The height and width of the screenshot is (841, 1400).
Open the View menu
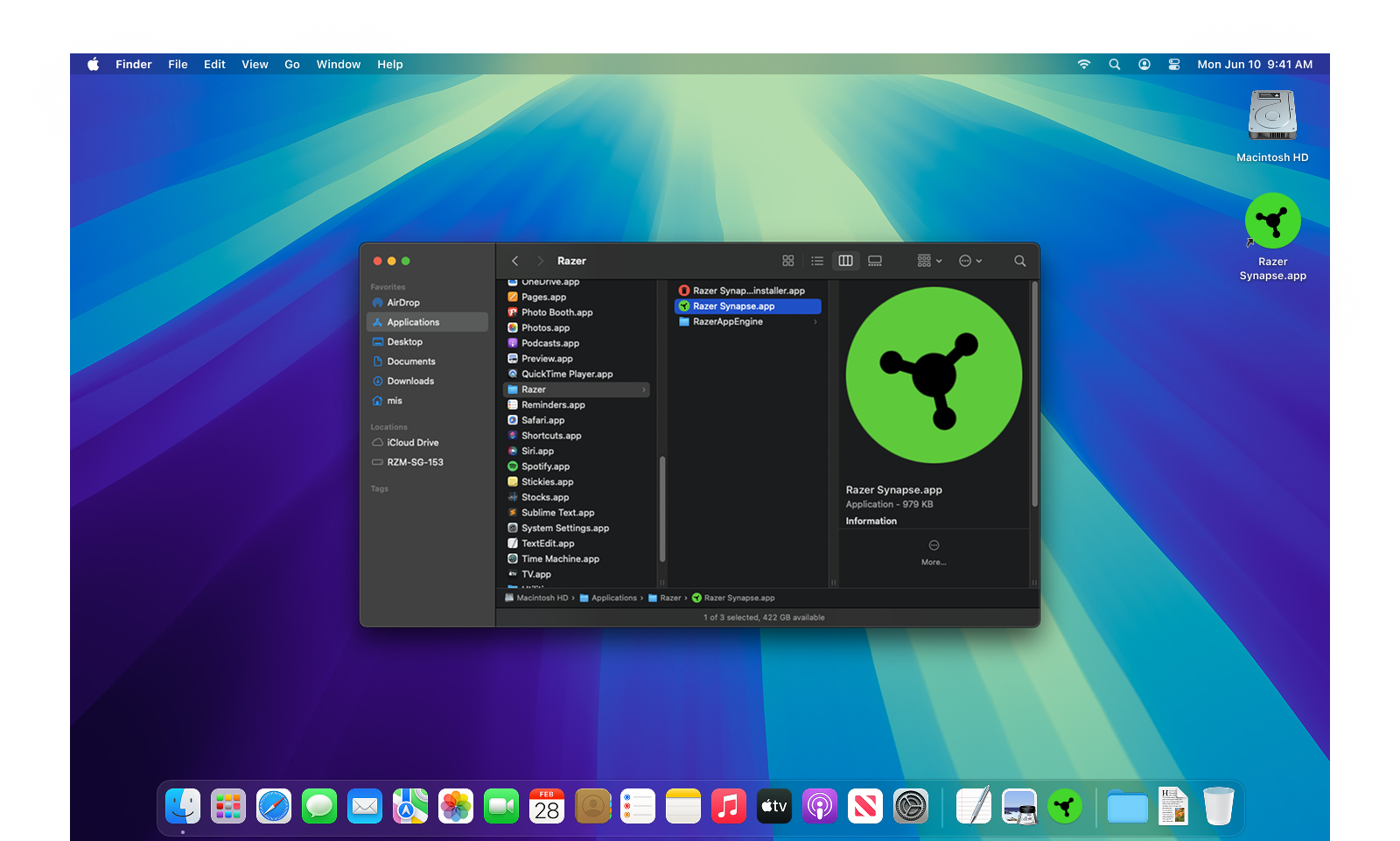(255, 64)
